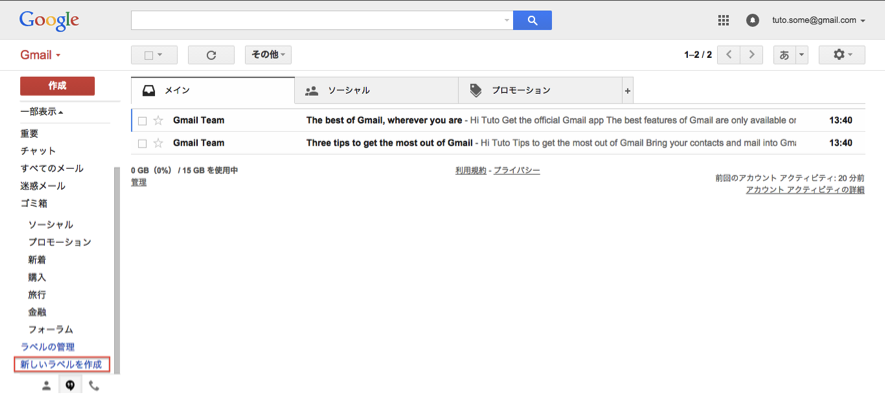Click inside the mail search field
The image size is (885, 394).
(318, 20)
